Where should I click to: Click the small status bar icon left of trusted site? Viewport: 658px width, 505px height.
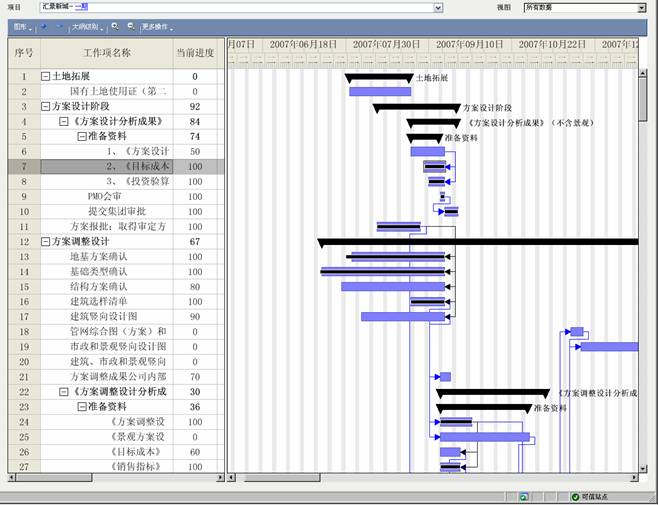tap(524, 497)
